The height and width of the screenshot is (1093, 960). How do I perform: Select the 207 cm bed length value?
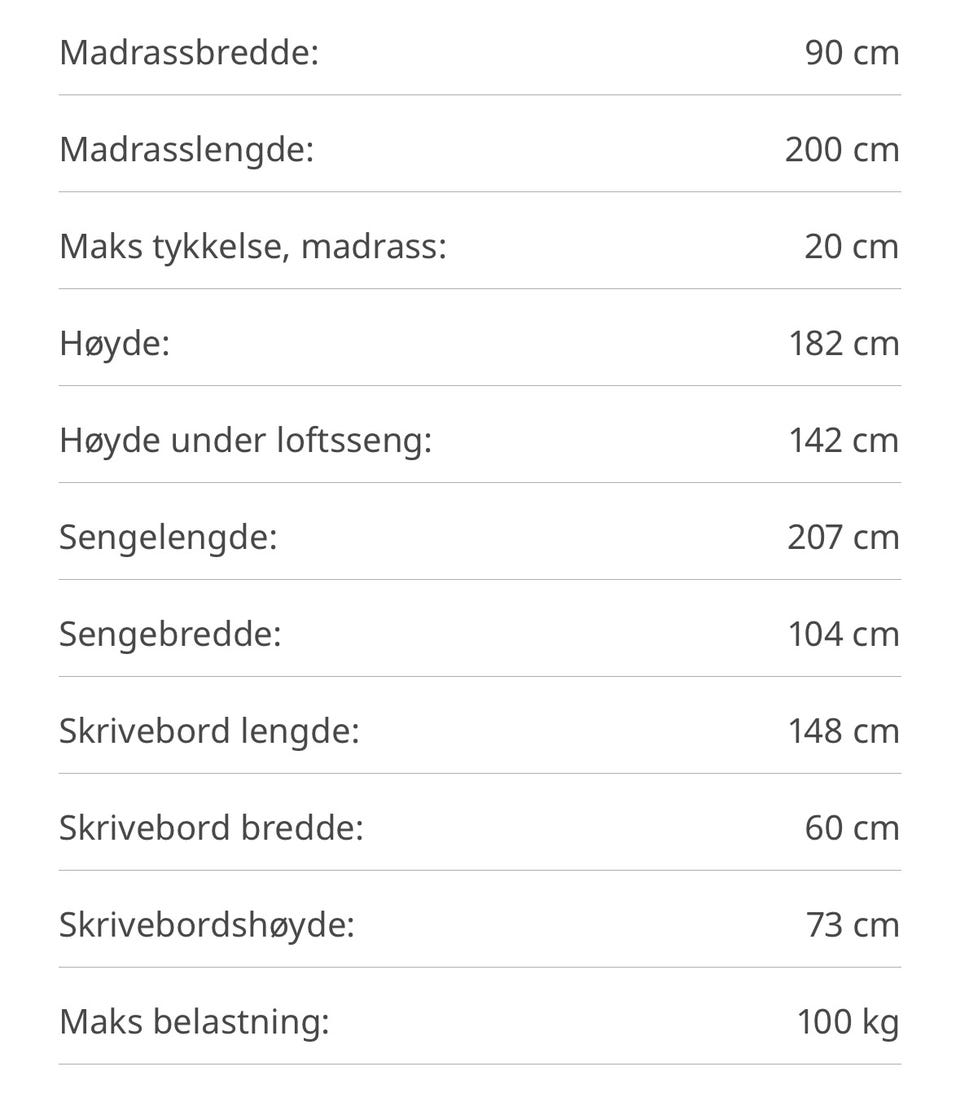[x=843, y=537]
